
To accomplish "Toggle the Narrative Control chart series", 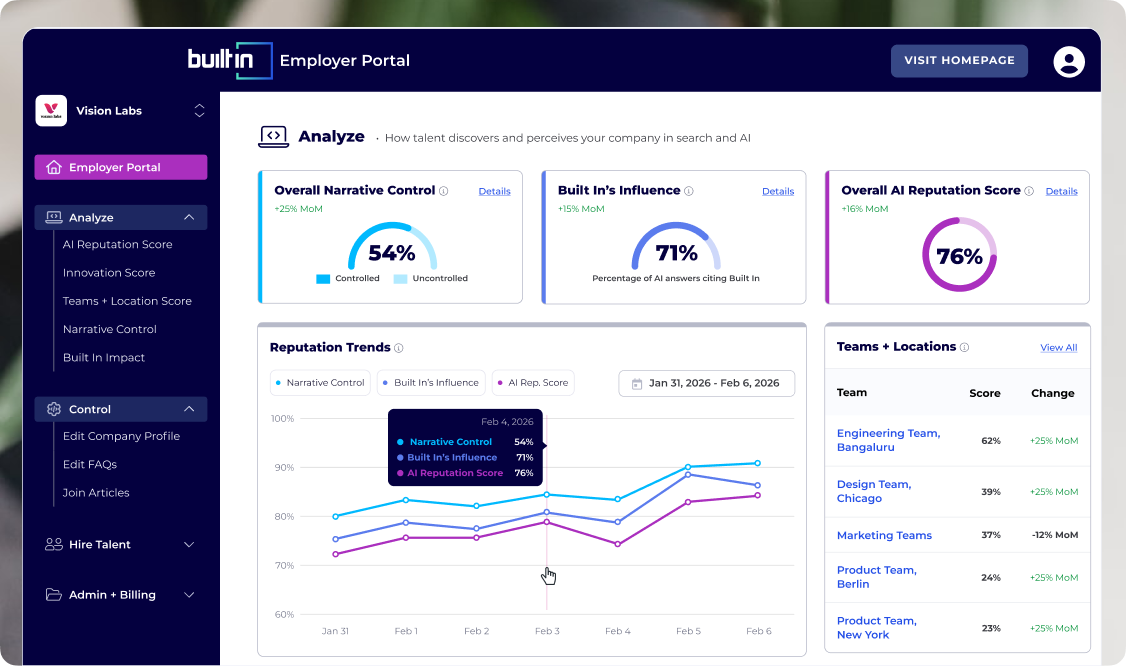I will point(320,383).
